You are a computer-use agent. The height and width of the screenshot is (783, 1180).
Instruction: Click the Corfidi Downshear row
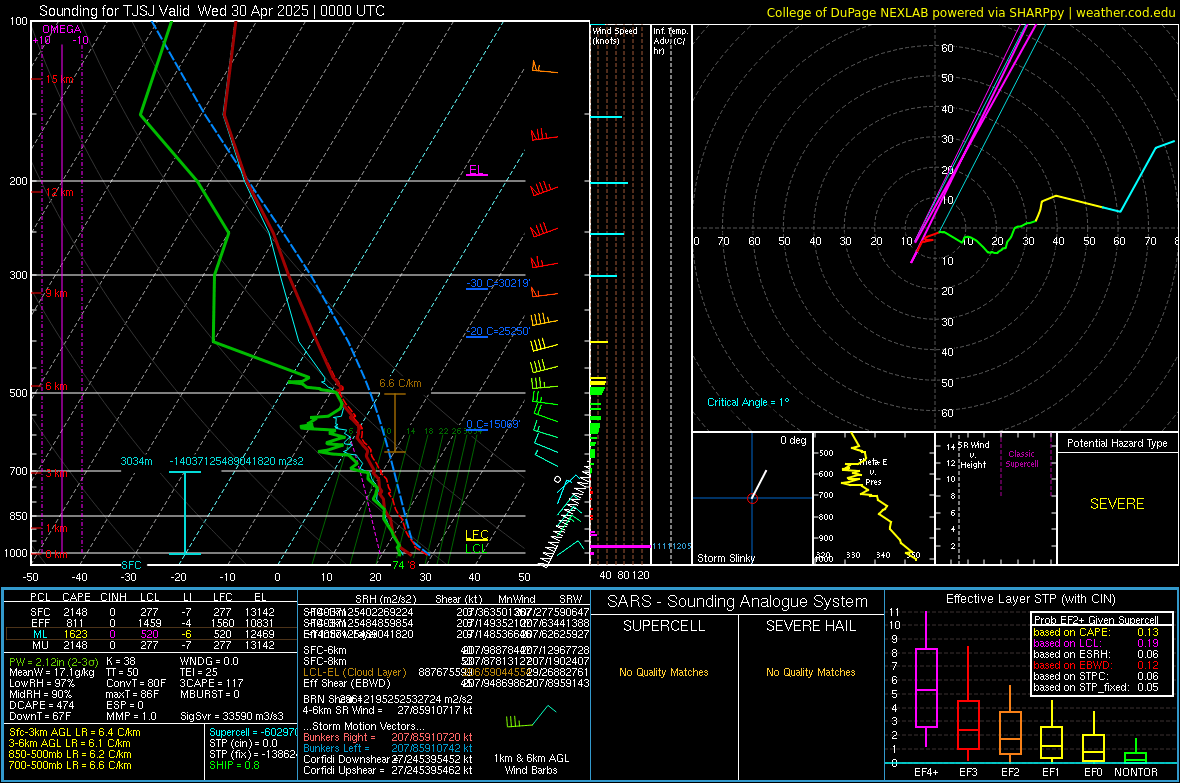point(388,760)
